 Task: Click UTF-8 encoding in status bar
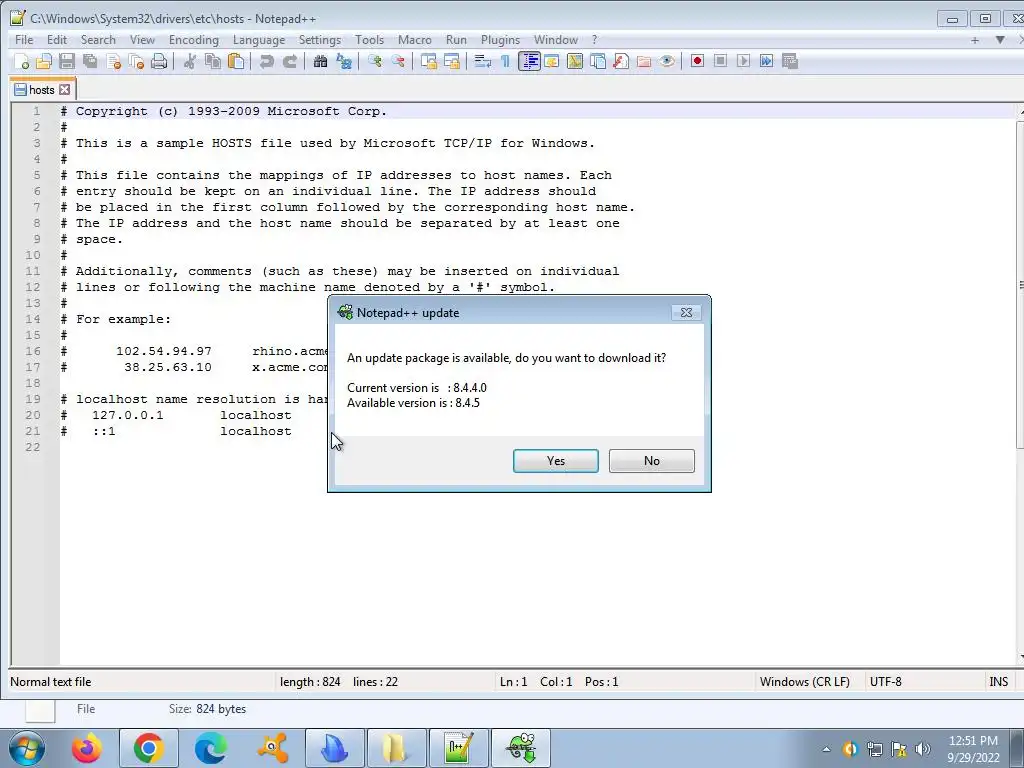click(886, 682)
